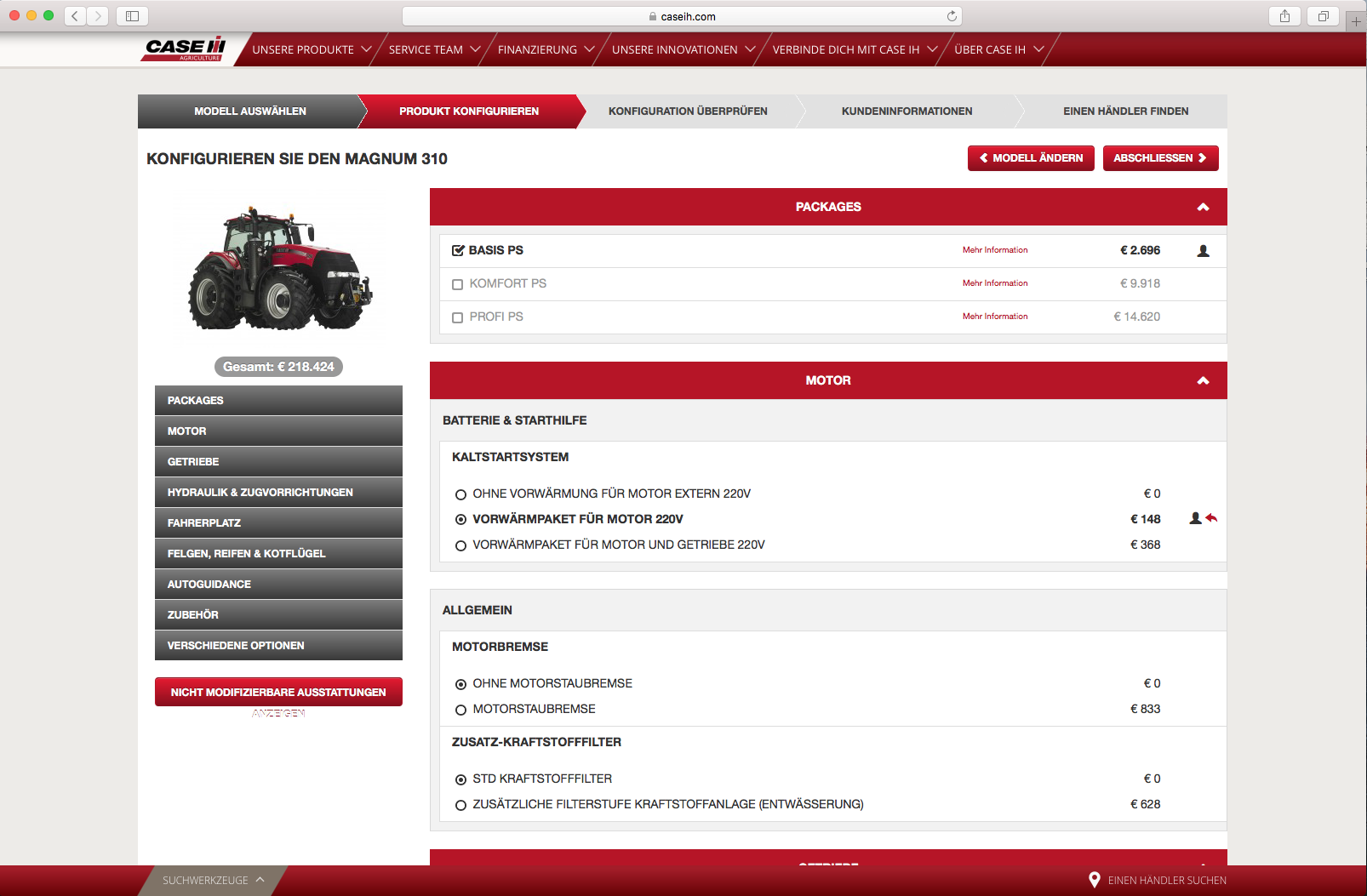Jump to Hydraulik & Zugvorrichtungen section
Viewport: 1367px width, 896px height.
(278, 492)
